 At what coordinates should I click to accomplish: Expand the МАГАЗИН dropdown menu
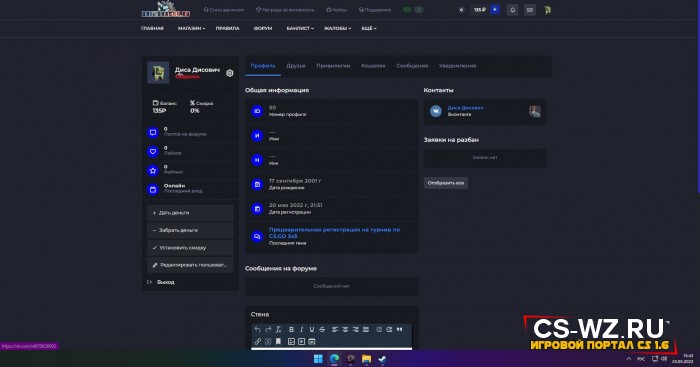coord(191,28)
